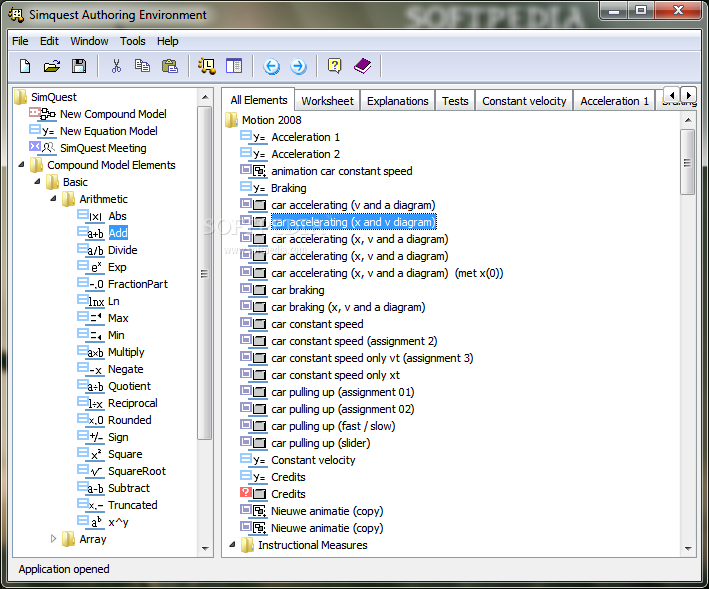This screenshot has height=589, width=709.
Task: Open the File menu
Action: [20, 41]
